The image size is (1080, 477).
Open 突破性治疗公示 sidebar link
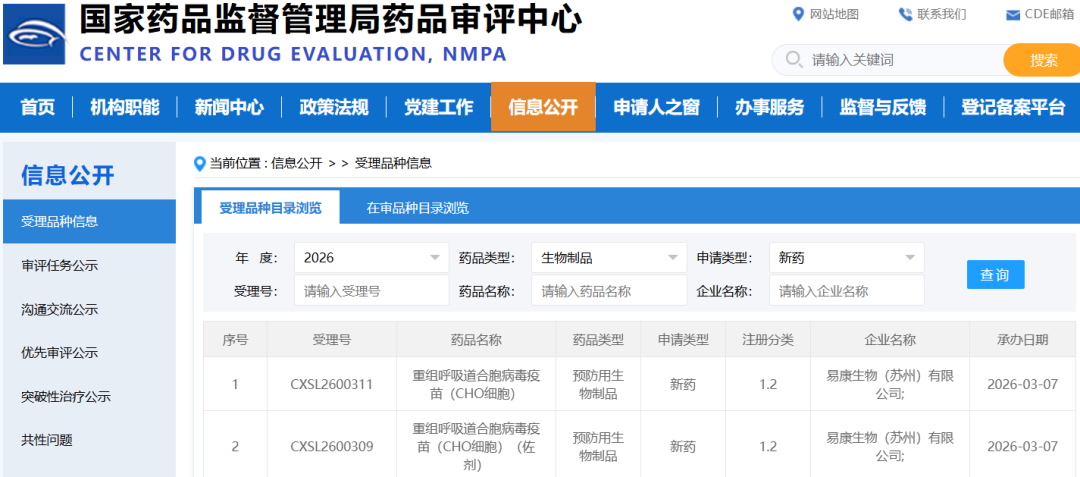tap(66, 396)
